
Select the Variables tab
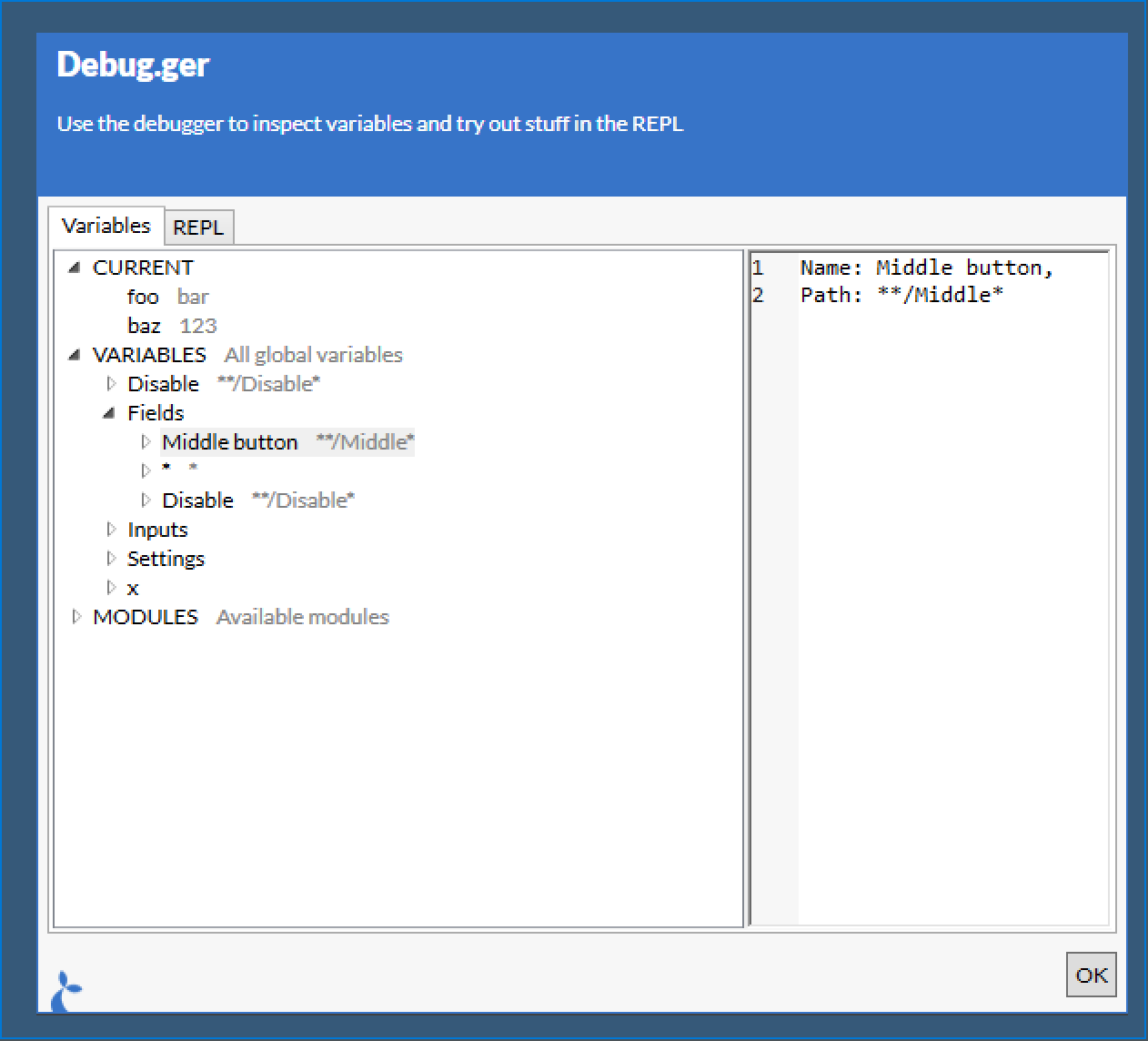coord(106,226)
